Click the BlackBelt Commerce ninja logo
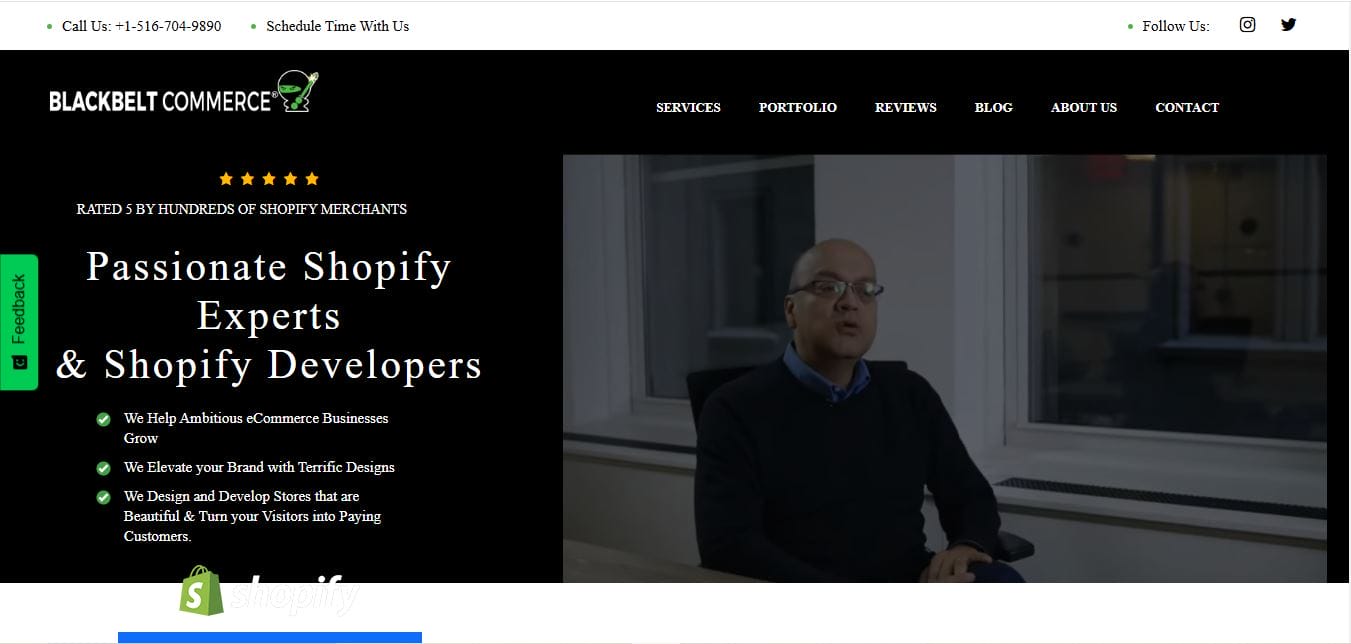Viewport: 1351px width, 644px height. 184,92
